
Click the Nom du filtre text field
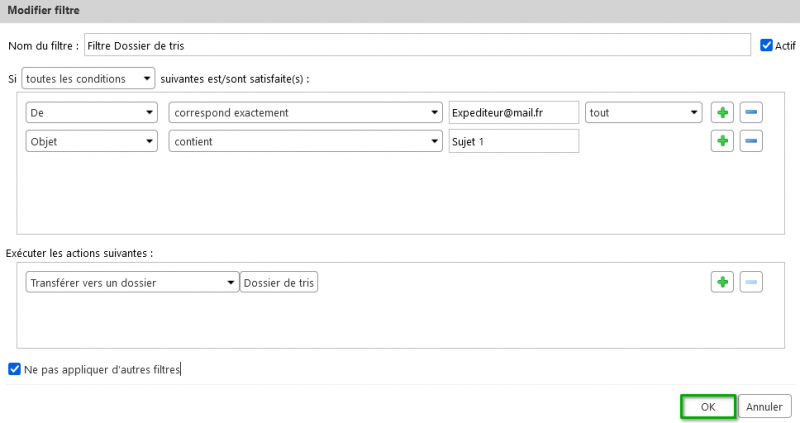tap(417, 45)
